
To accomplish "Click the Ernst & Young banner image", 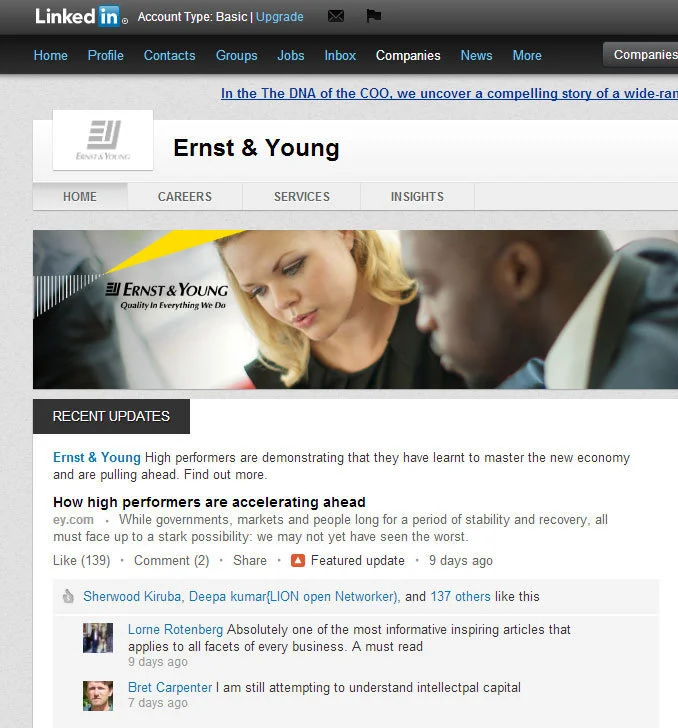I will [355, 309].
